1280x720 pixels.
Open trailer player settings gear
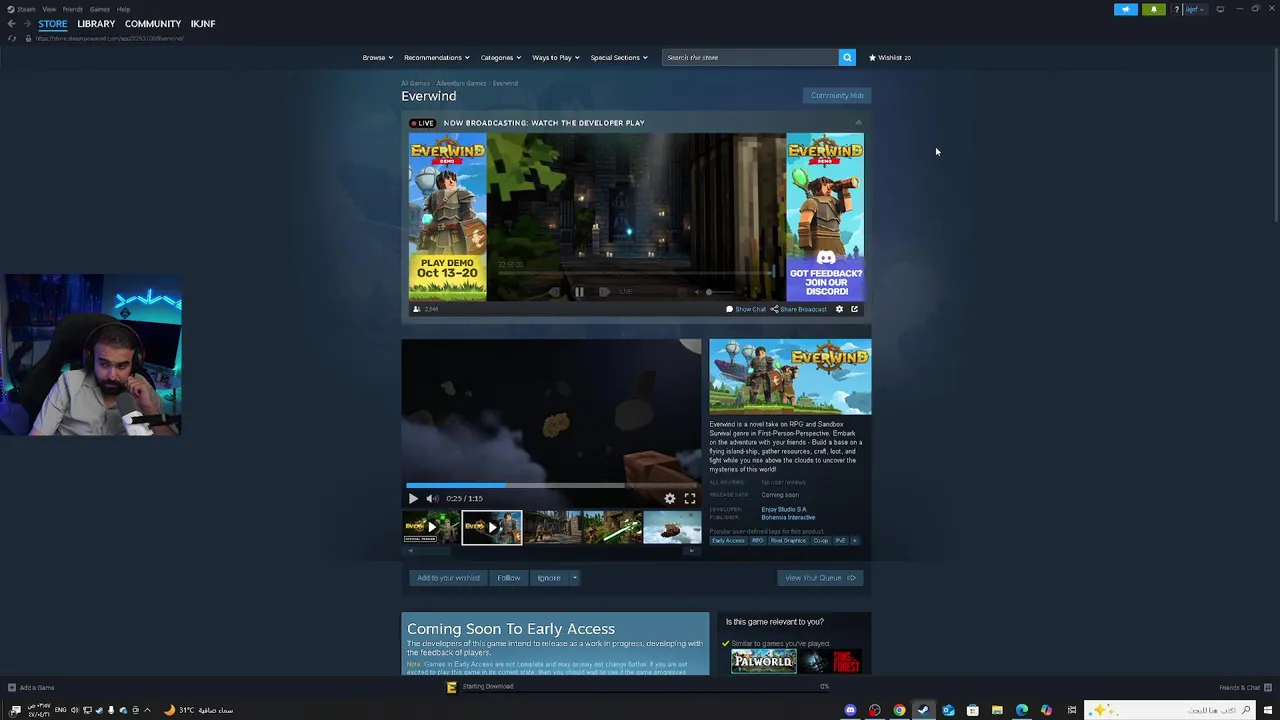670,498
